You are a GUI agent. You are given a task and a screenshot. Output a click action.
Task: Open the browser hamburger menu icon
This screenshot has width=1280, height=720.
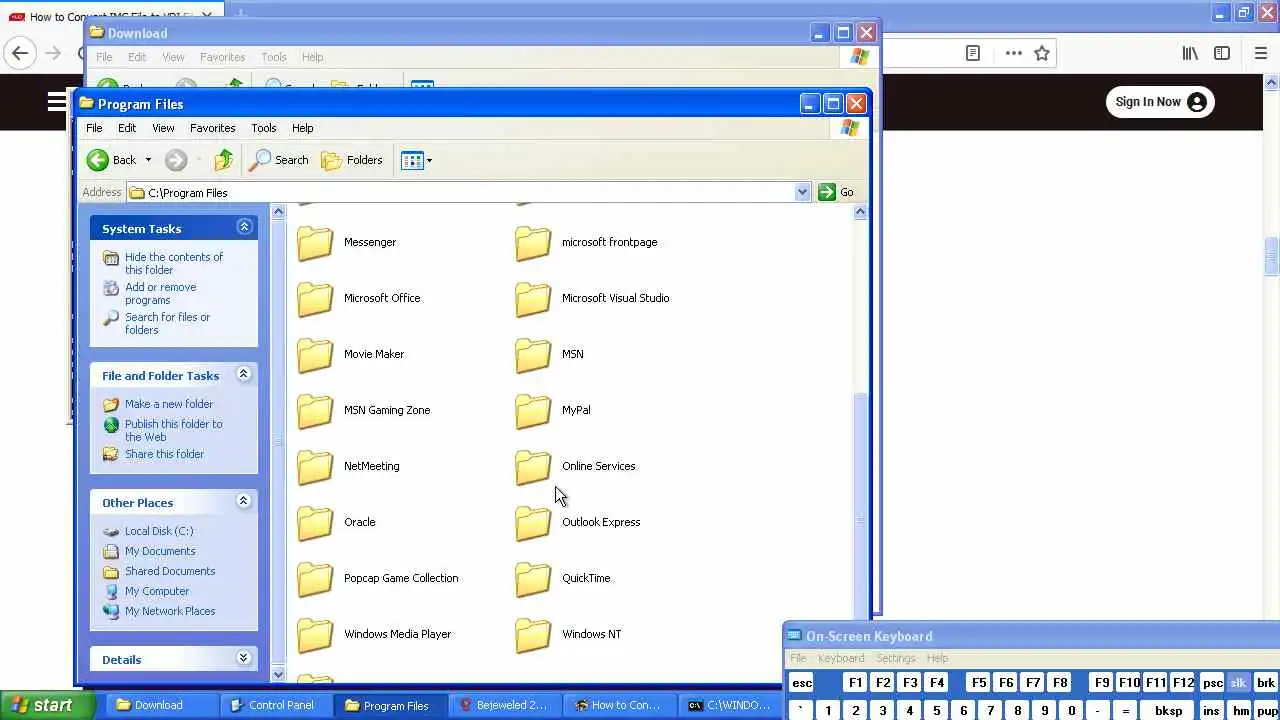click(x=1261, y=54)
